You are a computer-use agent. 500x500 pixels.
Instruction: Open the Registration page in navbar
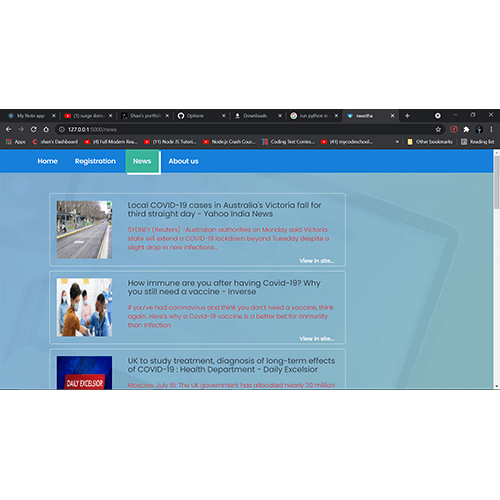point(95,161)
